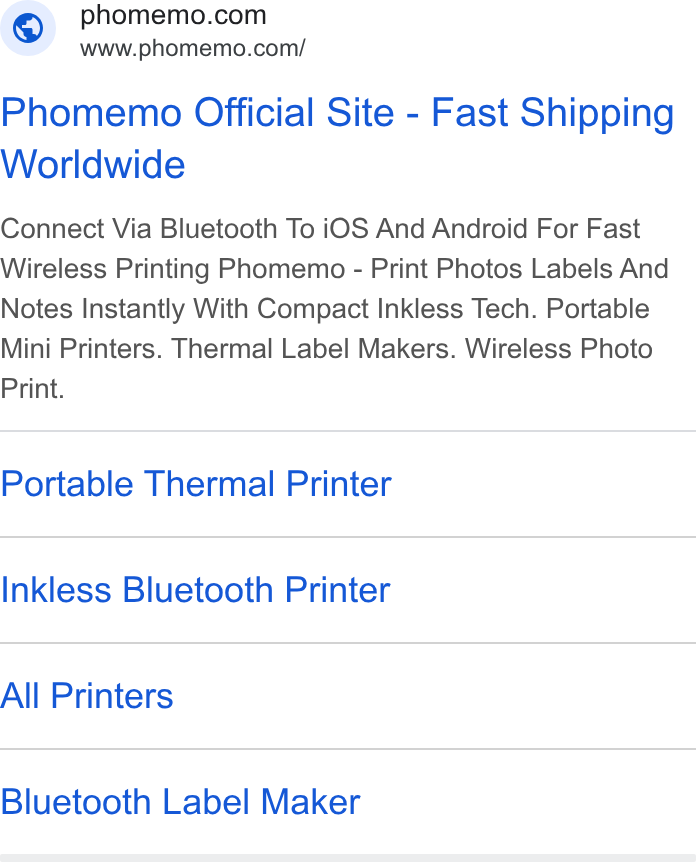
Task: Click the word Worldwide in headline
Action: point(93,164)
